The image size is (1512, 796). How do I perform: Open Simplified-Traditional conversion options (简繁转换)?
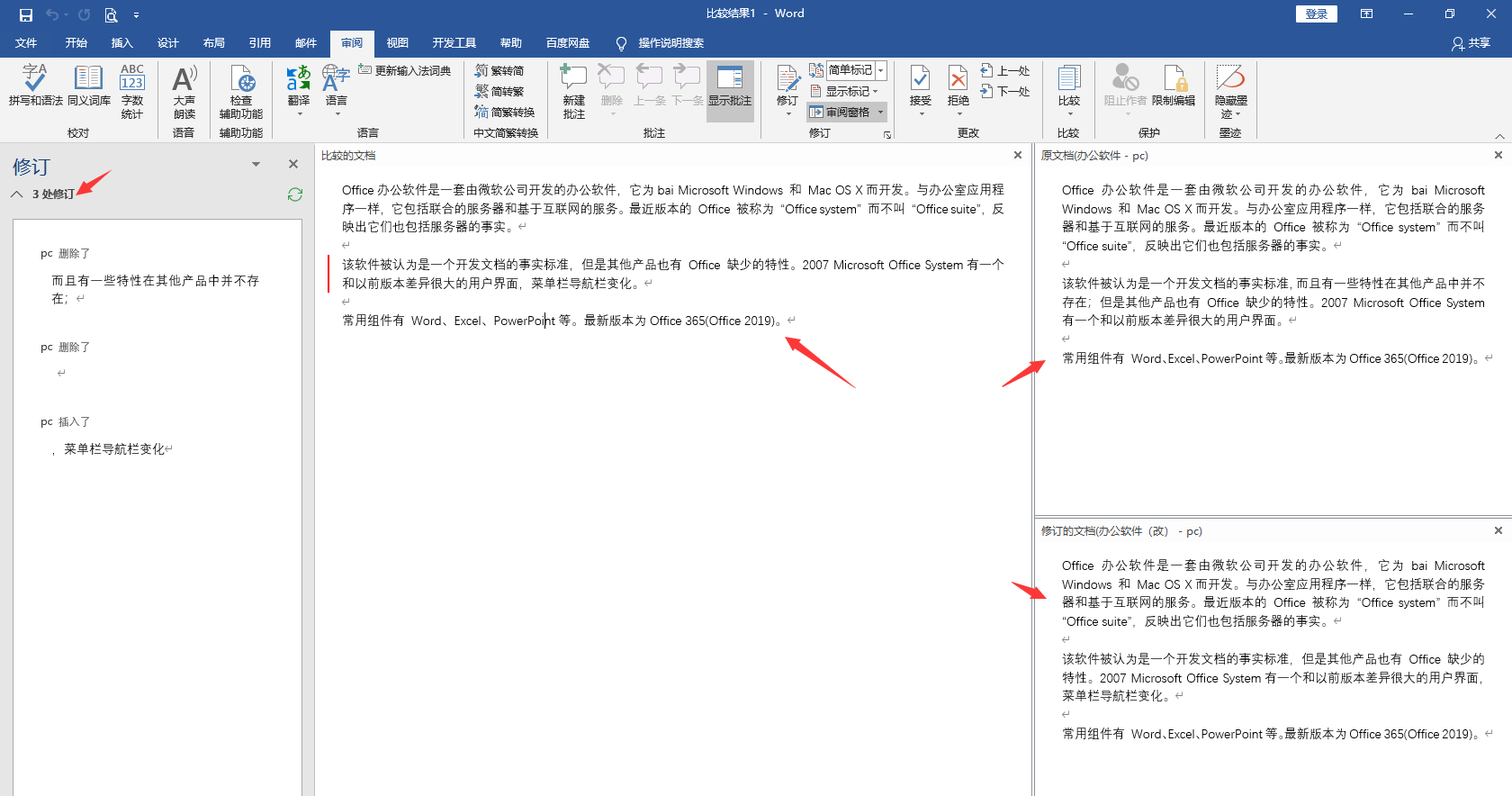(x=505, y=112)
